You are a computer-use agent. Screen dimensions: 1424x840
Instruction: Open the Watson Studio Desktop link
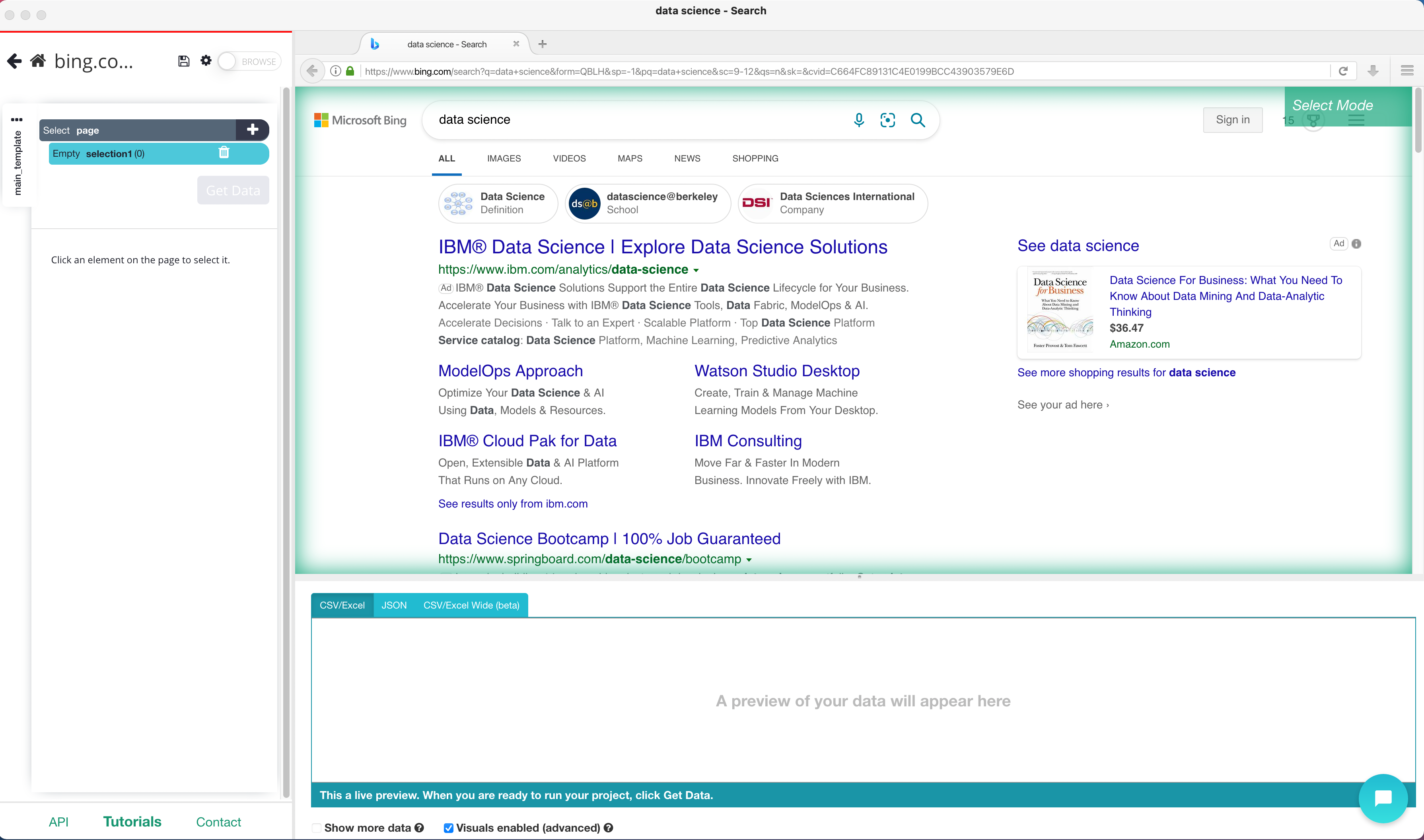(x=777, y=371)
